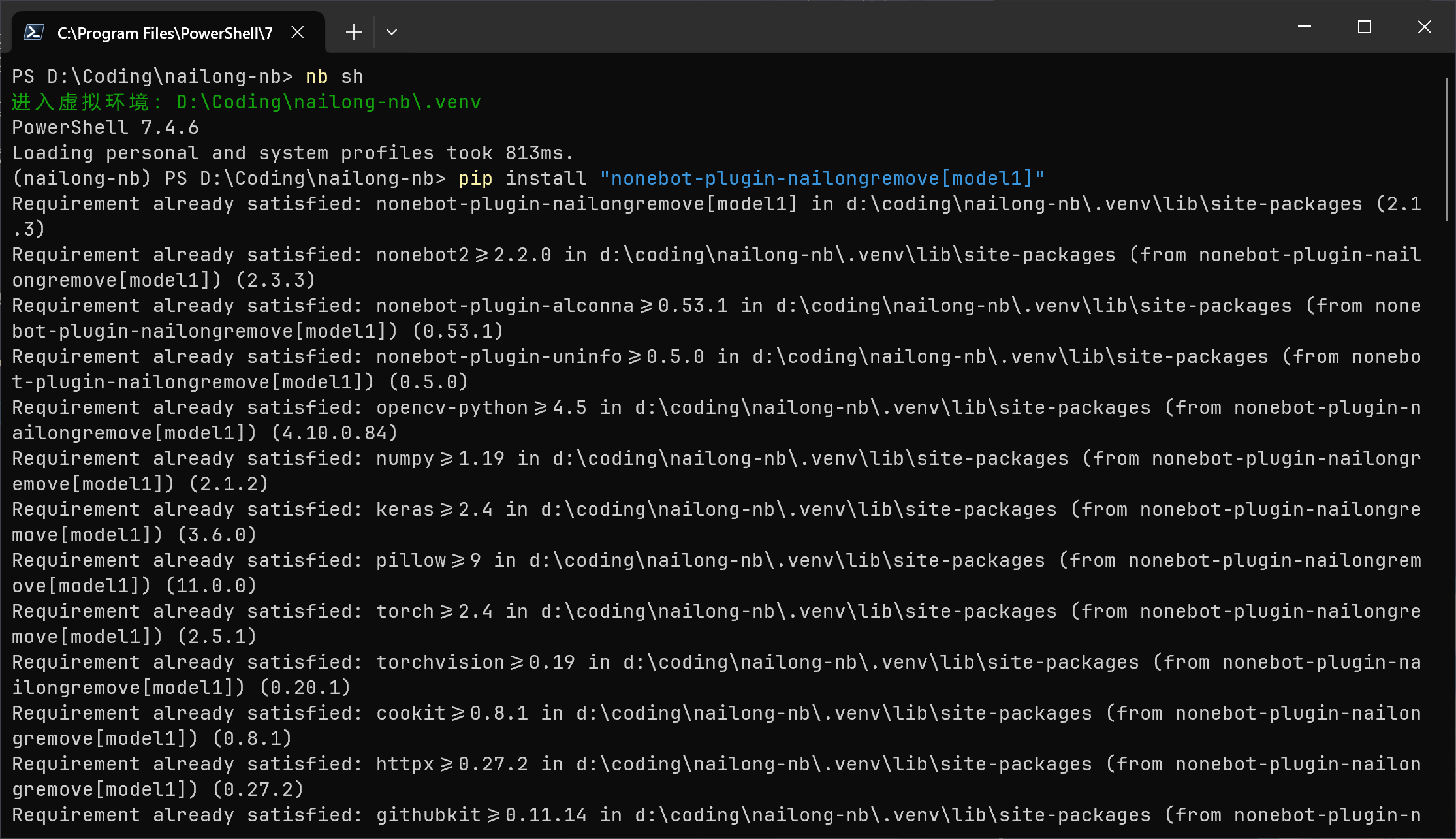Minimize the terminal window
The width and height of the screenshot is (1456, 839).
(x=1305, y=27)
